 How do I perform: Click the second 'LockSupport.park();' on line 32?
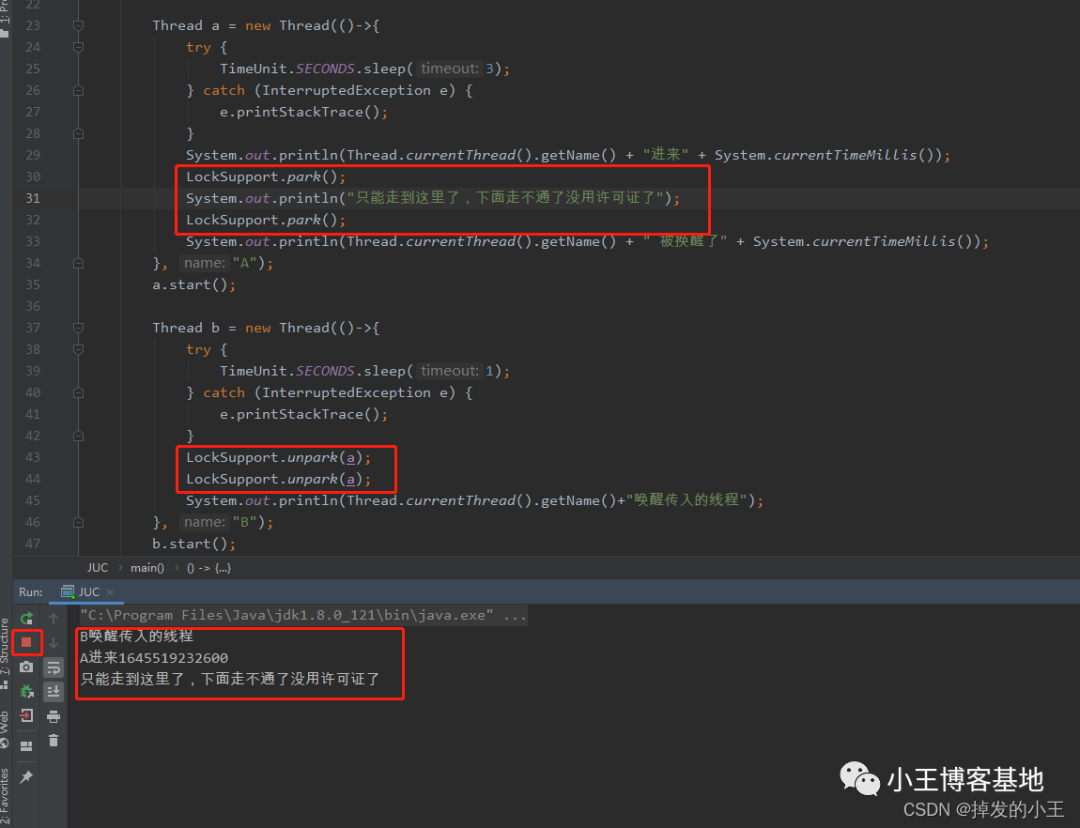[266, 220]
